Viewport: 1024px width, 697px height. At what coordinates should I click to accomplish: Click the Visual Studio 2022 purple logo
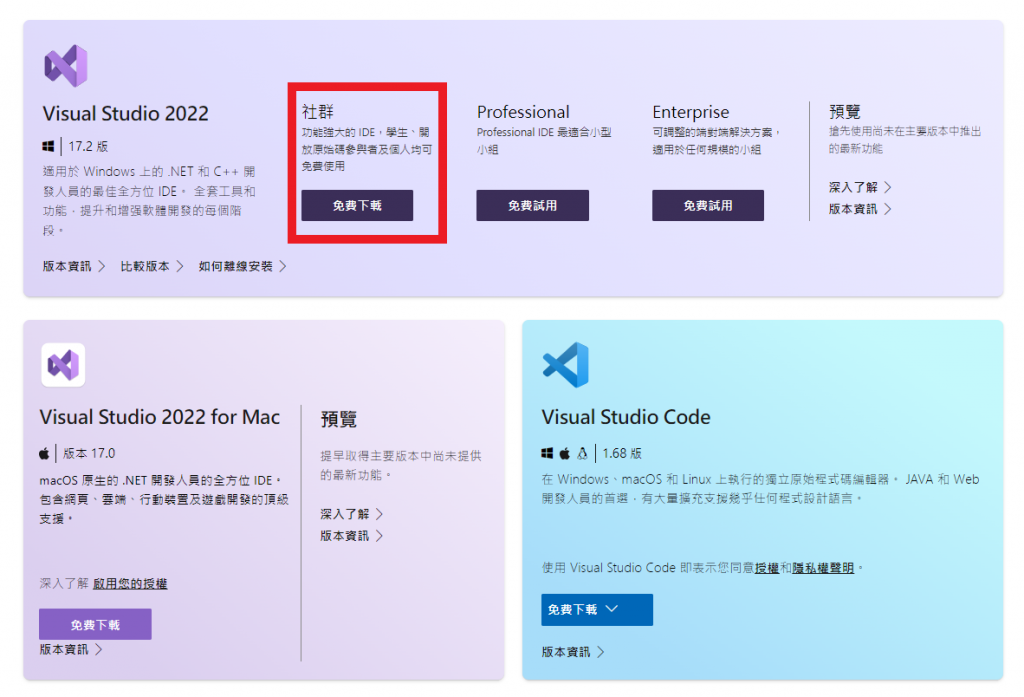[x=66, y=65]
